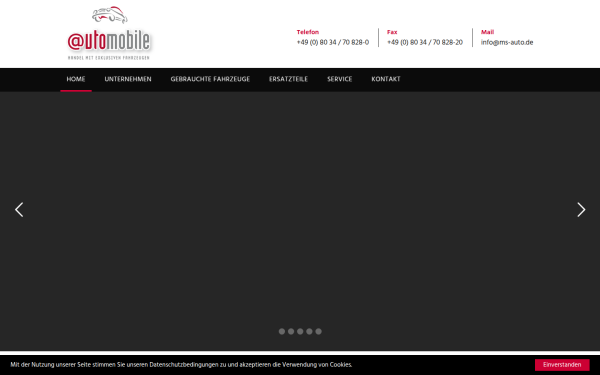Select the first slider dot
This screenshot has height=375, width=600.
(282, 331)
